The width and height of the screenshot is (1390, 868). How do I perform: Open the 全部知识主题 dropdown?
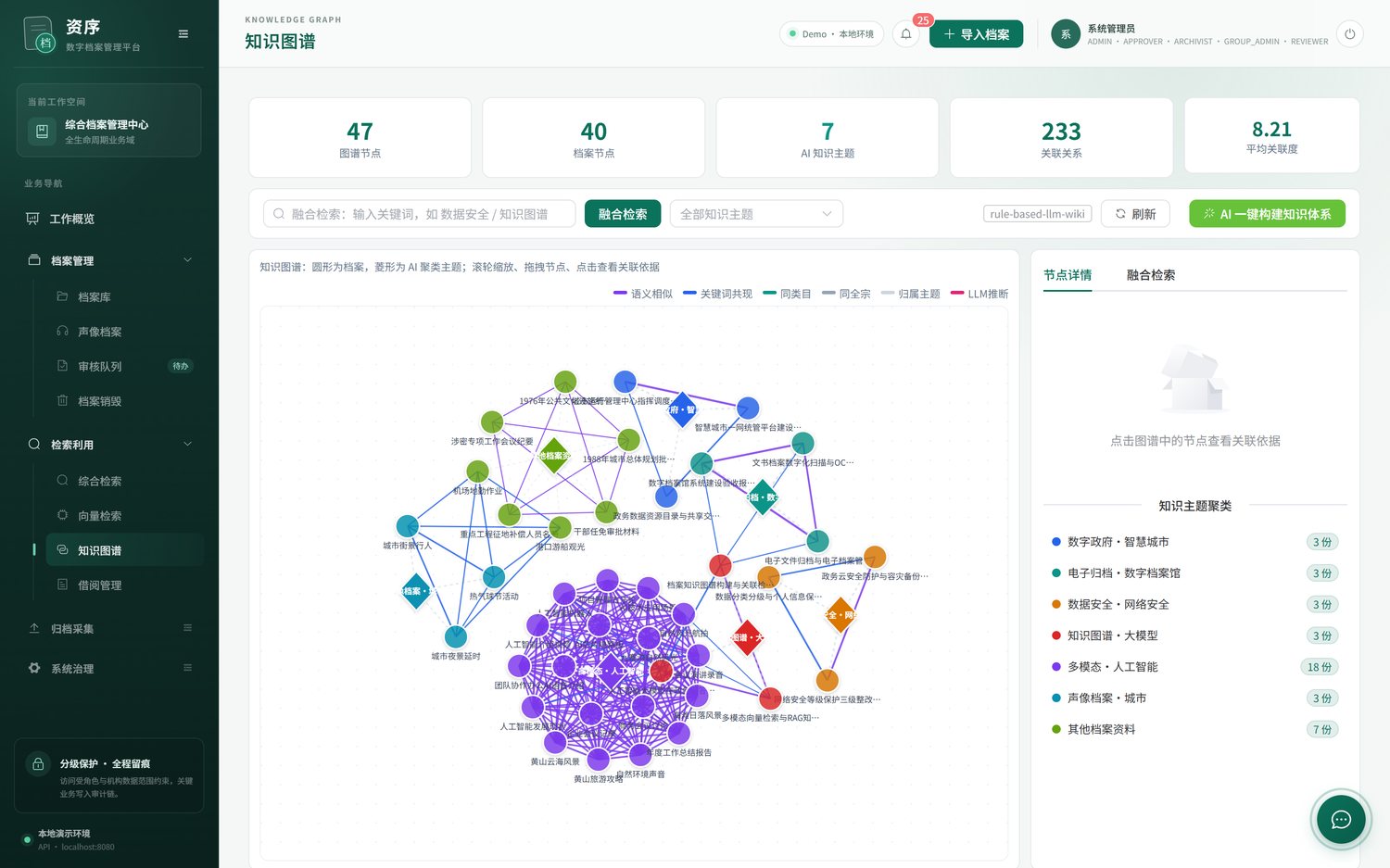pos(756,214)
